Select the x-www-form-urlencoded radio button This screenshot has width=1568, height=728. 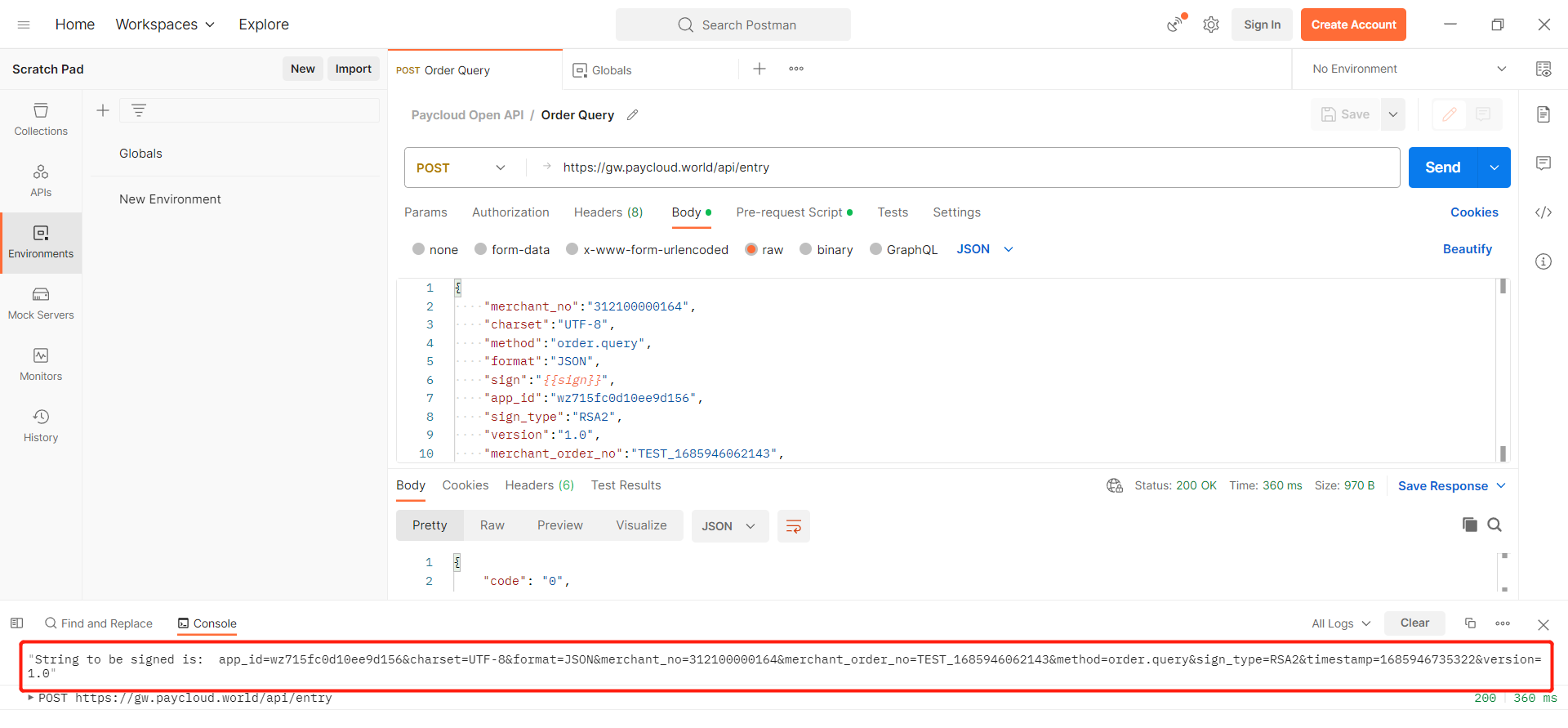pos(572,249)
